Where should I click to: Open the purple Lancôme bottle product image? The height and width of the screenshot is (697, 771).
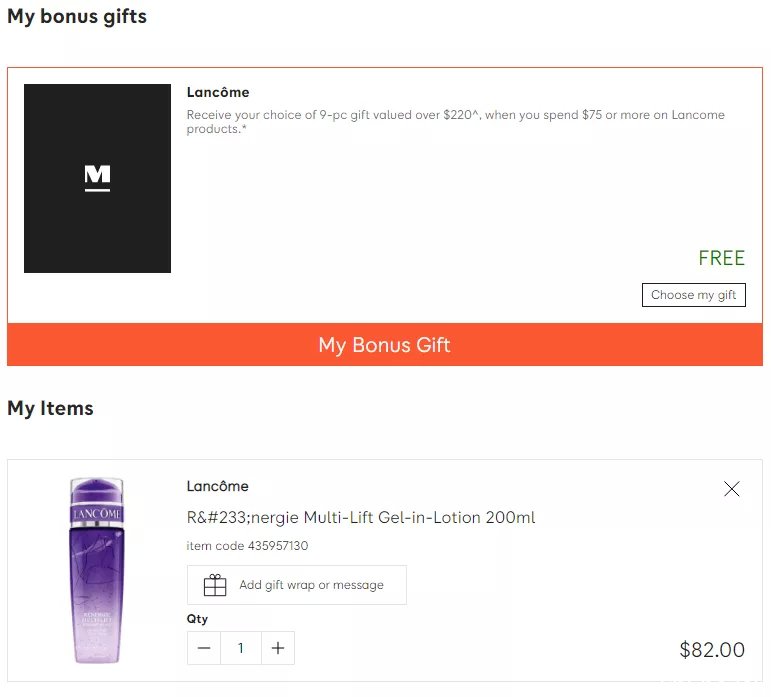[97, 570]
